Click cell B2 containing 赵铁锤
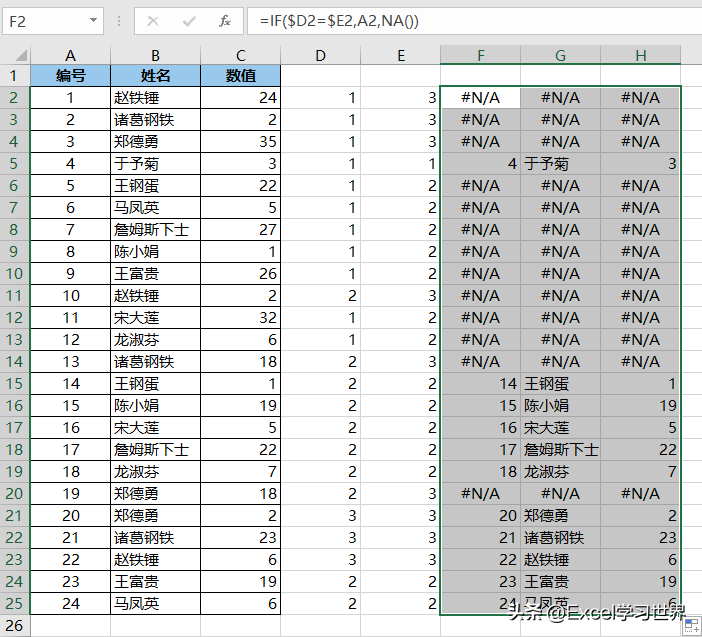The image size is (702, 637). (155, 98)
